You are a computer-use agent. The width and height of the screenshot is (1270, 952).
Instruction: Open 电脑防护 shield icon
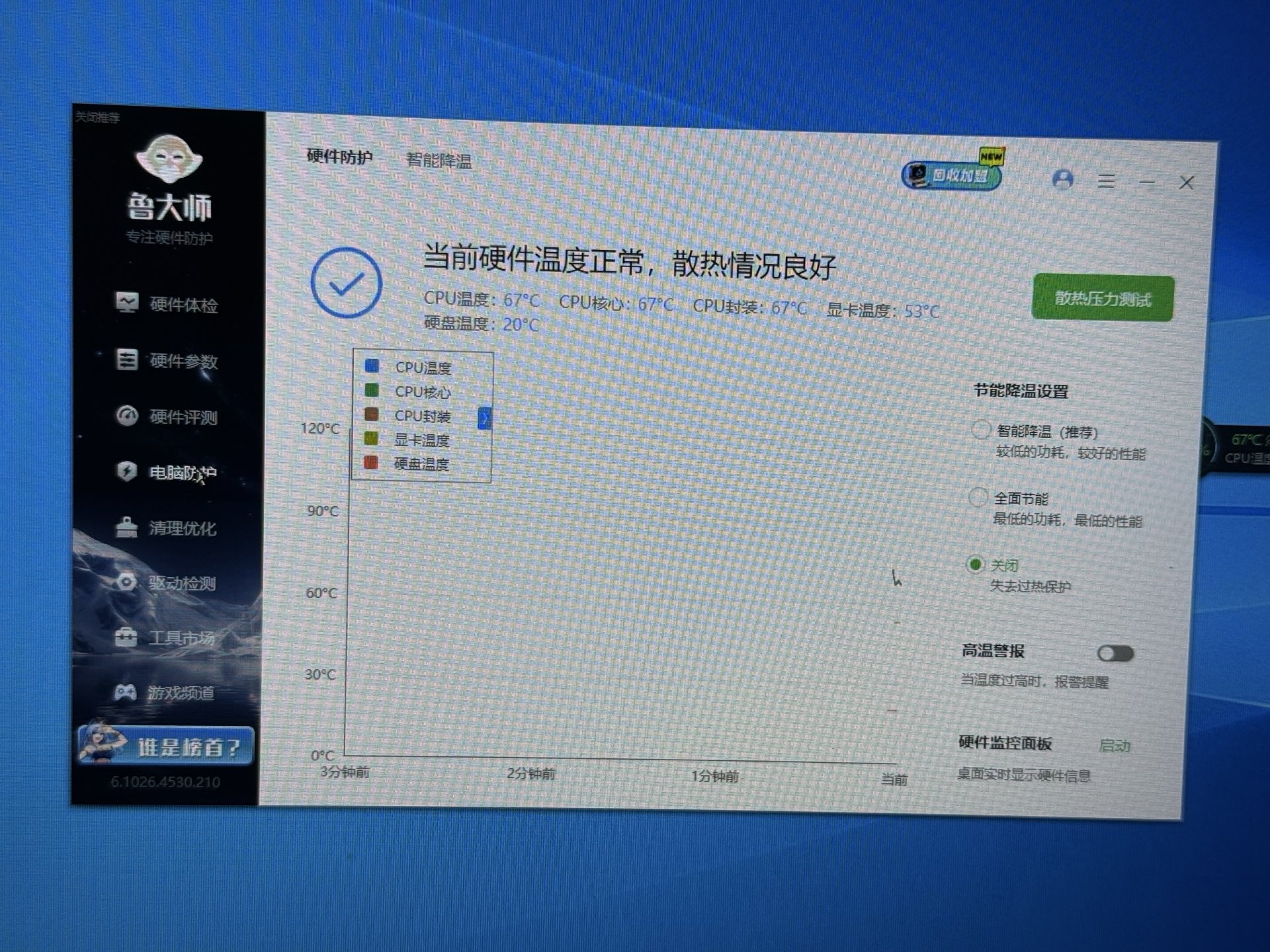click(x=127, y=471)
